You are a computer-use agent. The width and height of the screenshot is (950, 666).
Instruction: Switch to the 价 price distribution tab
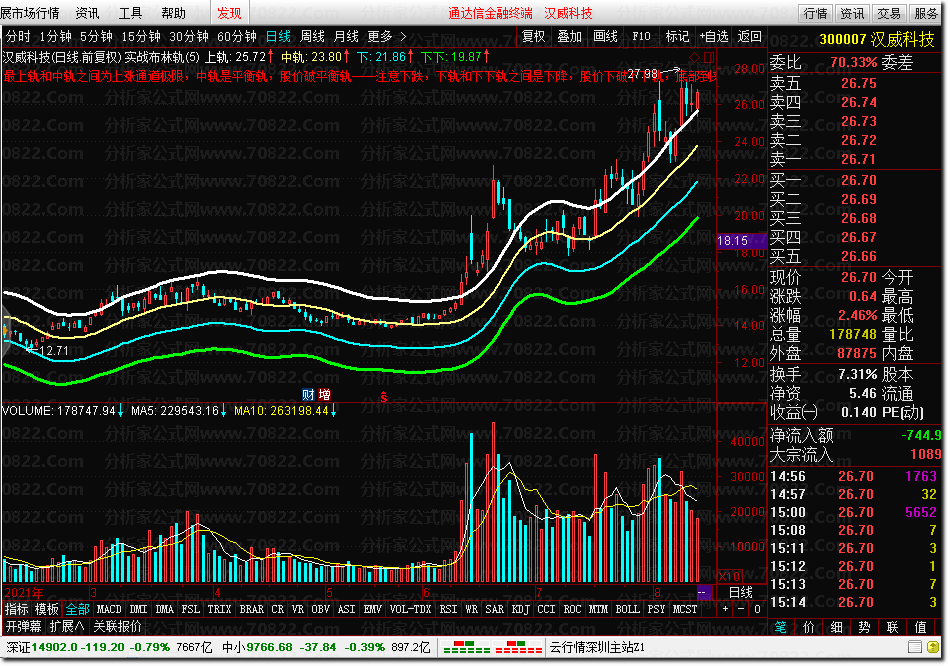coord(808,627)
